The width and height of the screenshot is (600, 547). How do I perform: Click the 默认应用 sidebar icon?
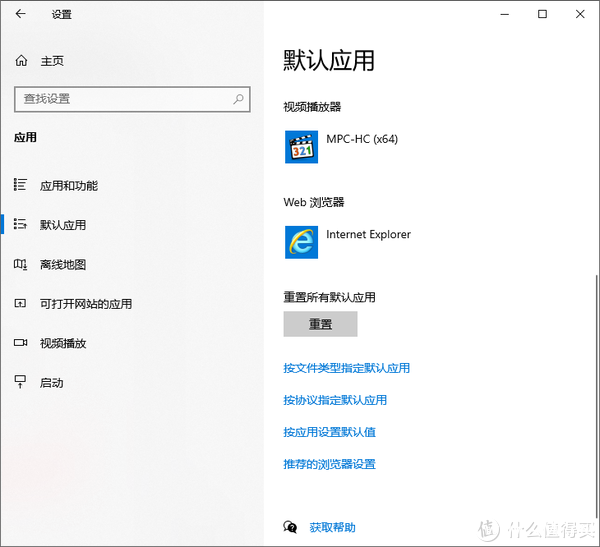click(x=20, y=224)
